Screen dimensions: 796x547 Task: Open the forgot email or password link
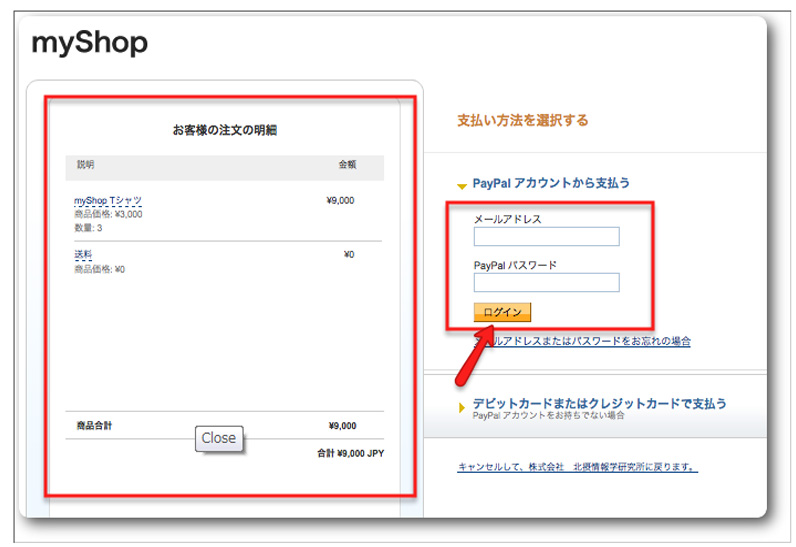(582, 341)
